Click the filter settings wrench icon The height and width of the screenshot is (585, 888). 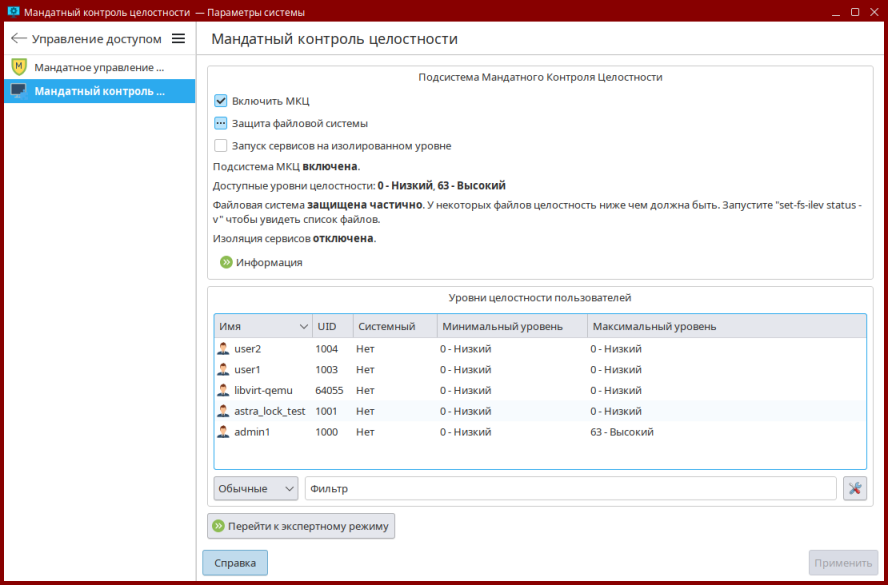855,488
